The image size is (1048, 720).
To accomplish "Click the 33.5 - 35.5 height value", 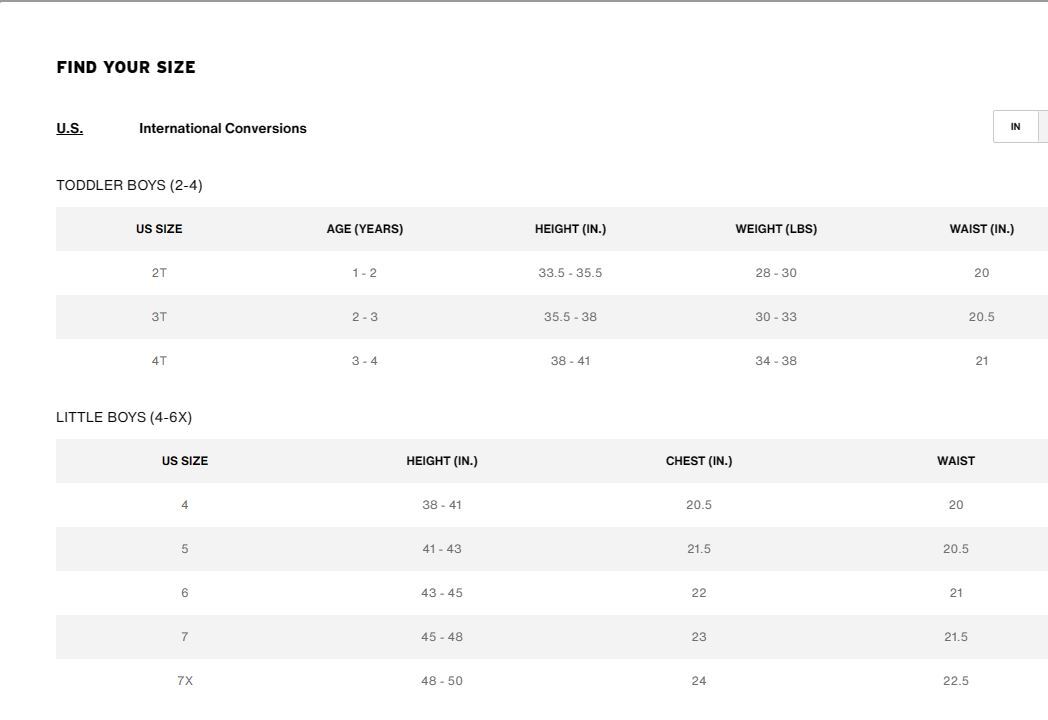I will pos(570,273).
